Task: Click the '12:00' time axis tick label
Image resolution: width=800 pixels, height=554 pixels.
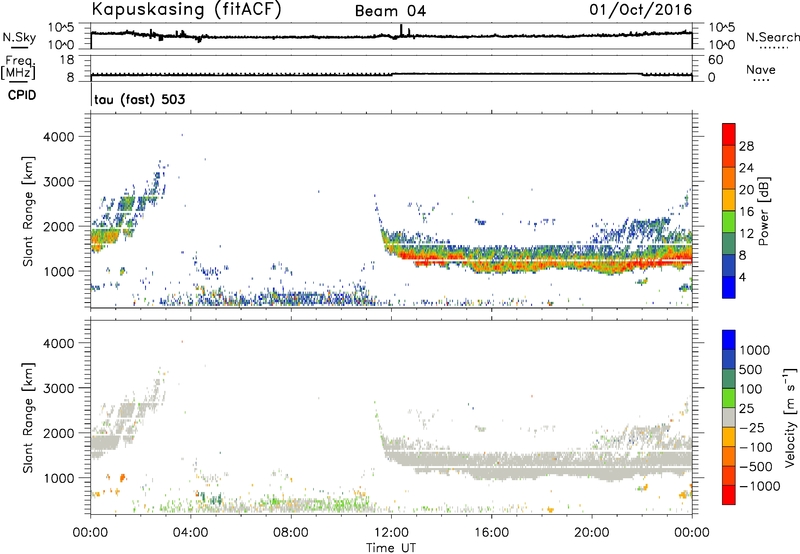Action: pyautogui.click(x=391, y=533)
